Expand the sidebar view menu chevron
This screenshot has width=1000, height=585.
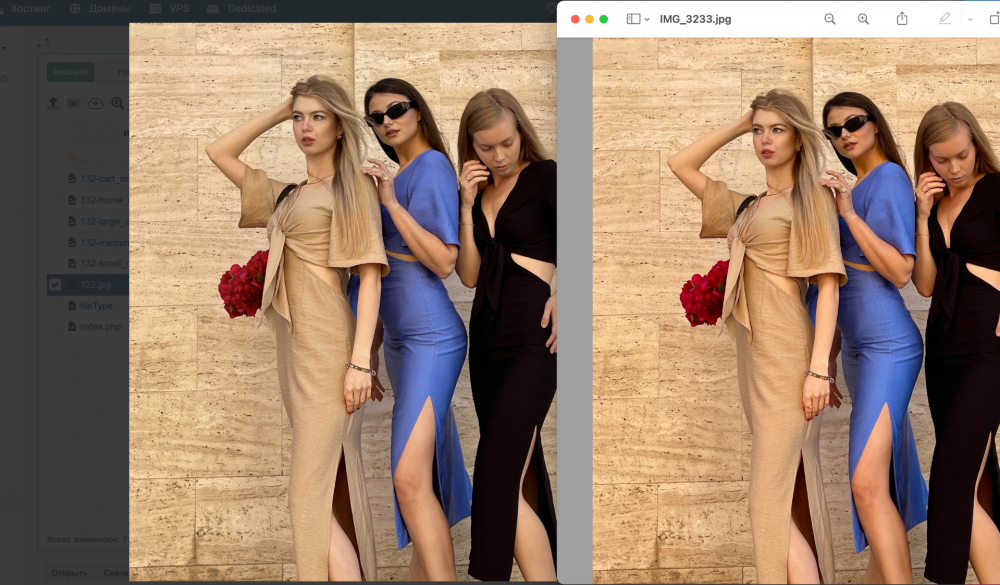tap(647, 20)
